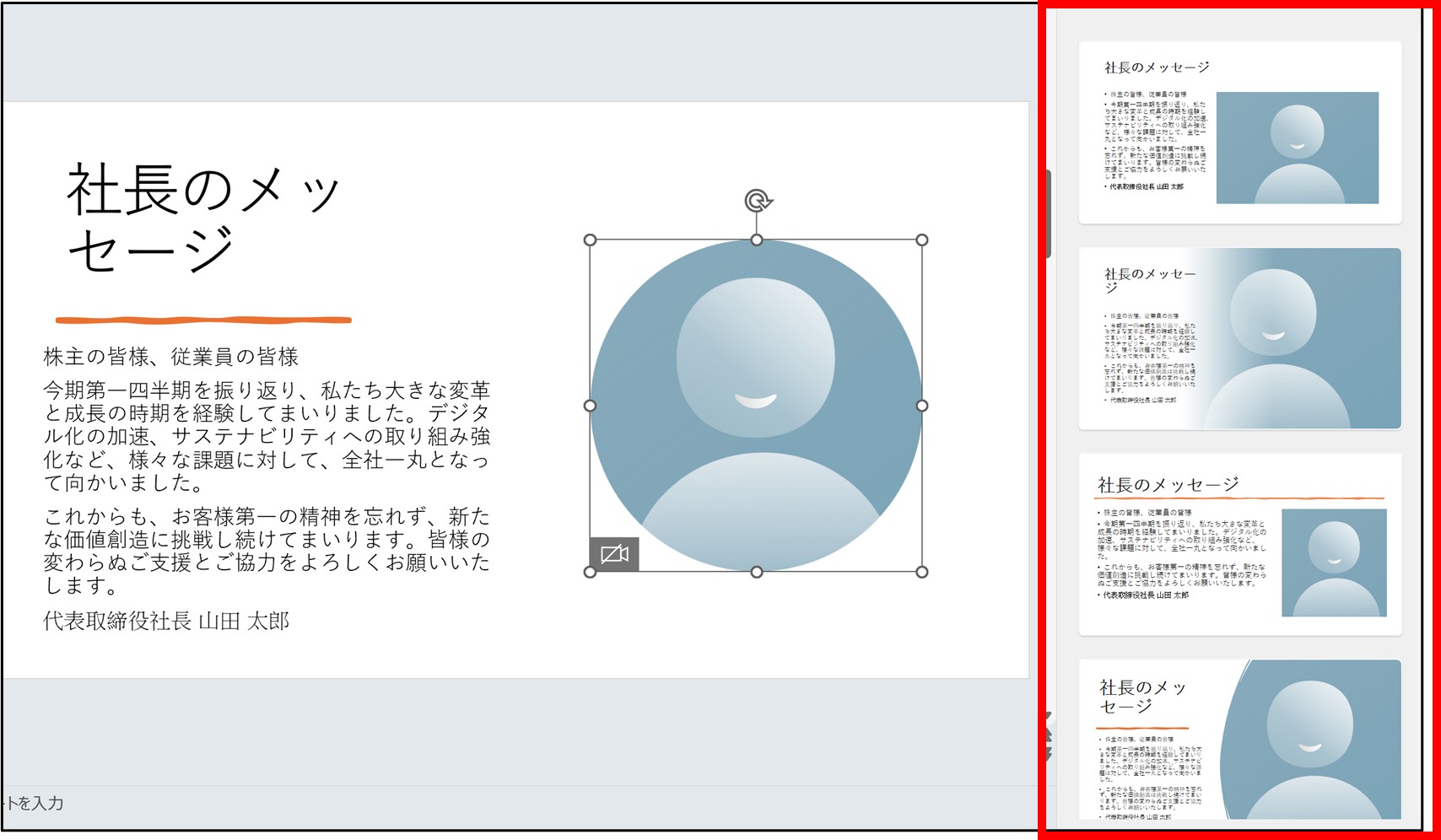
Task: Click the rotation handle above the avatar picture
Action: point(758,201)
